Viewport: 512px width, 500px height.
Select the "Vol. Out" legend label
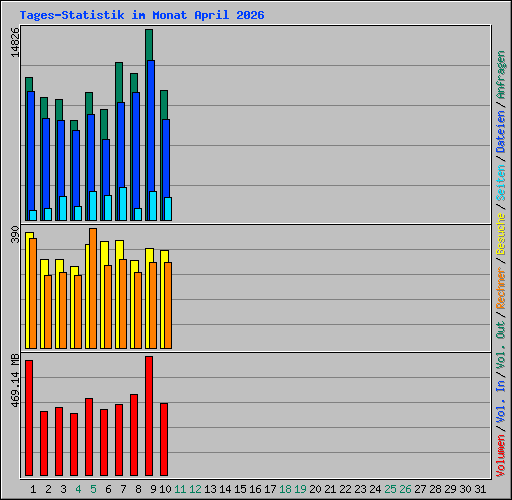click(501, 345)
